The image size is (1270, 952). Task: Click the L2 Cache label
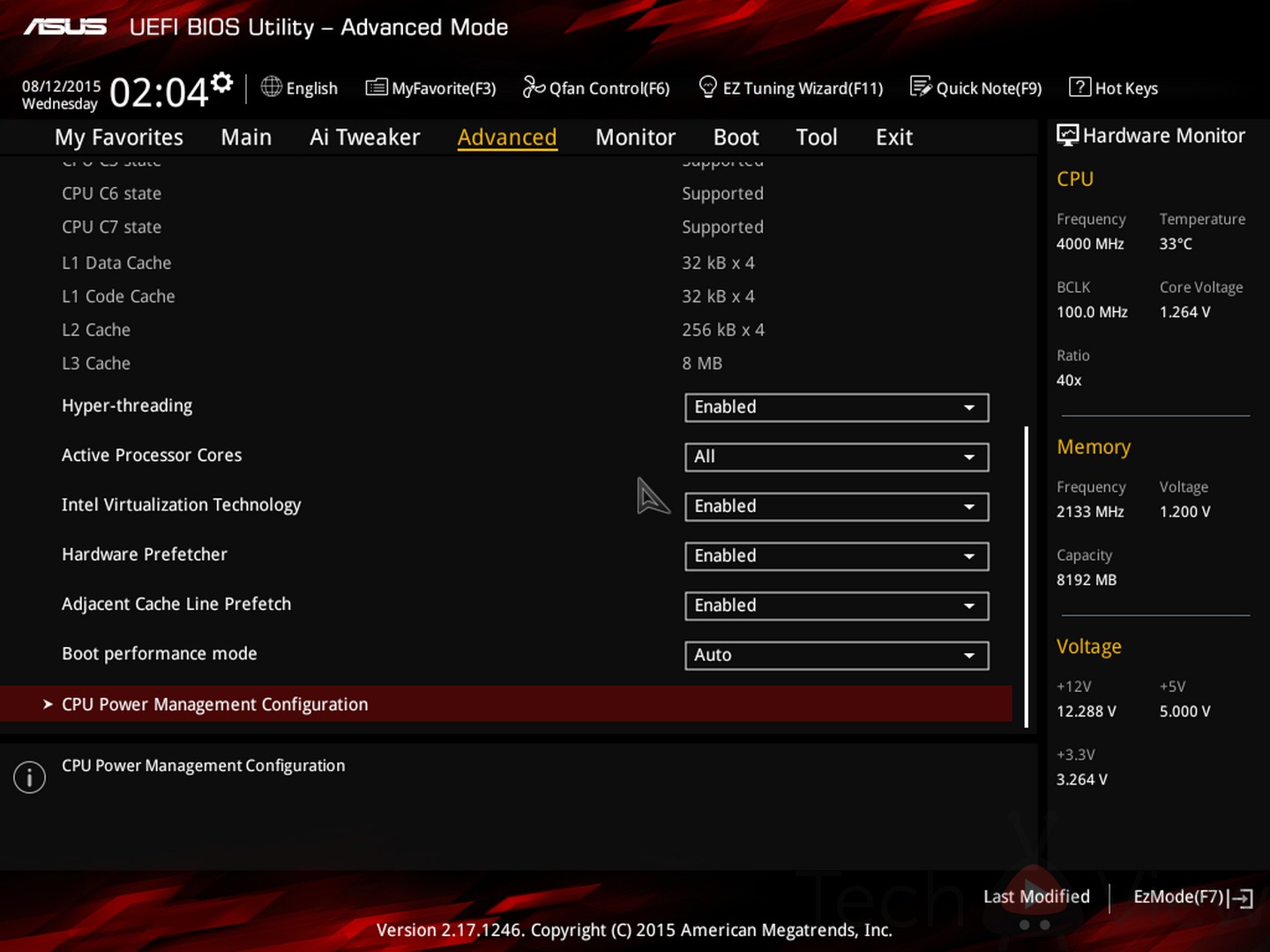pos(96,330)
